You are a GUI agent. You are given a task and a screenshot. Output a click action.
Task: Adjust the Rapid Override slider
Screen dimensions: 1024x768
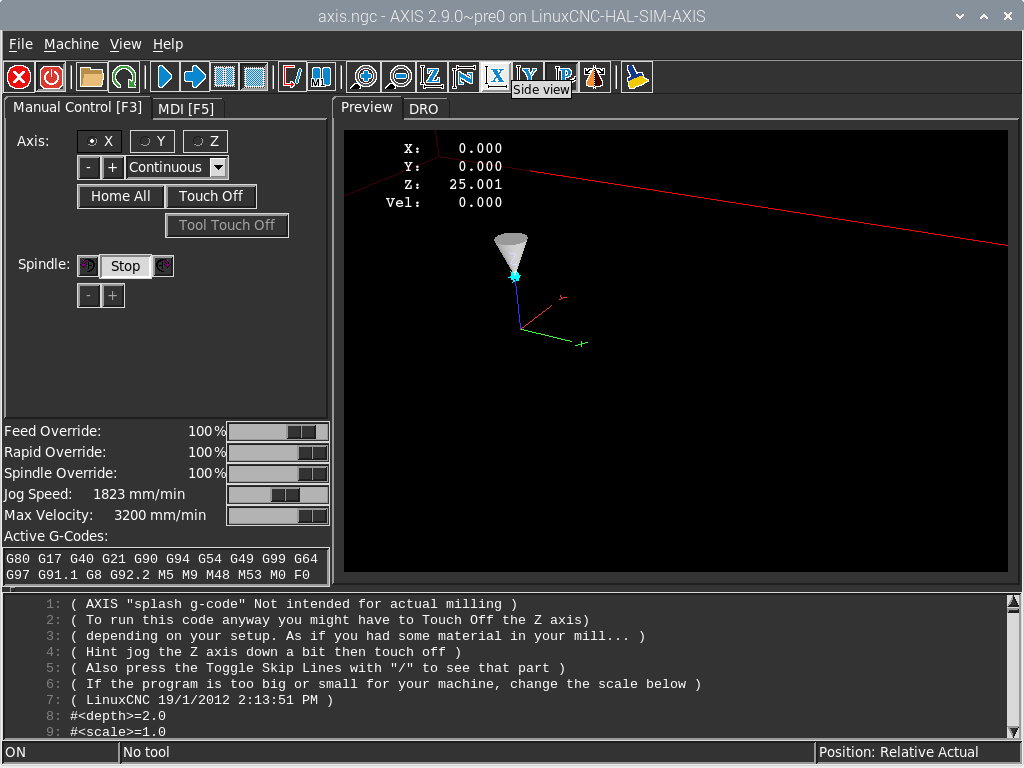278,453
